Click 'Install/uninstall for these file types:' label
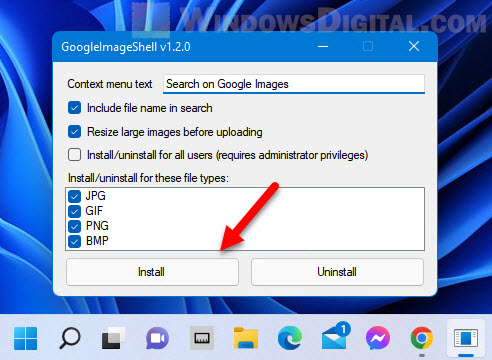This screenshot has width=492, height=360. coord(148,178)
